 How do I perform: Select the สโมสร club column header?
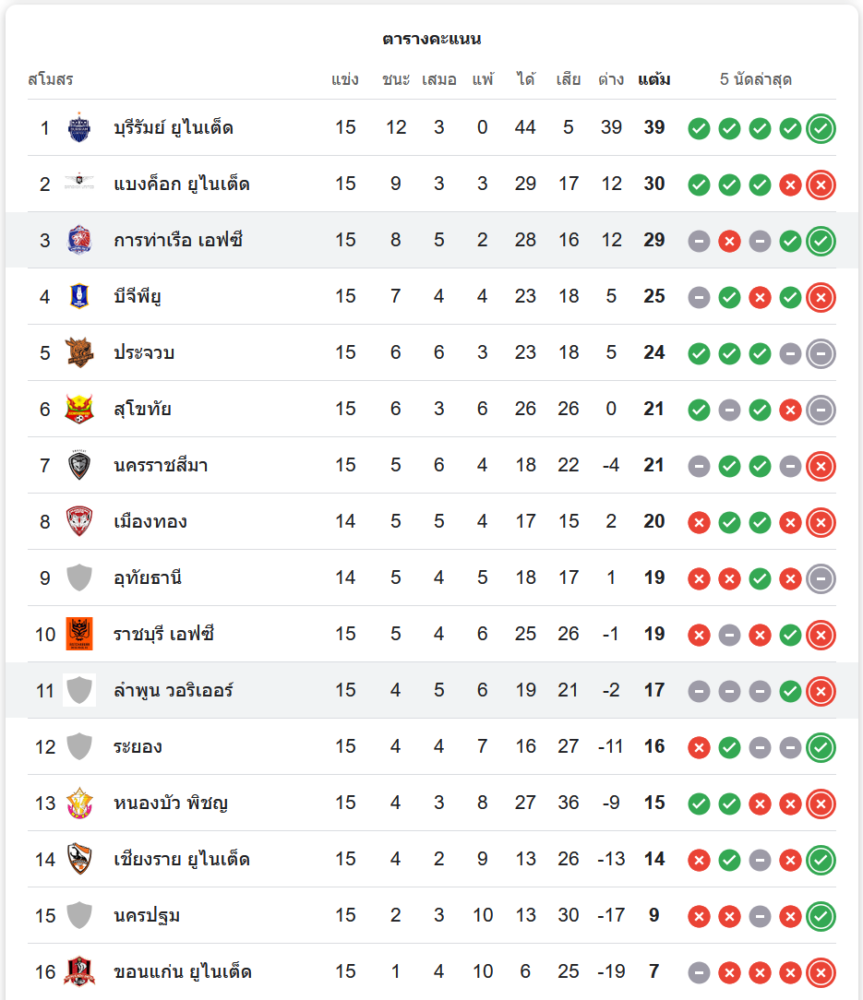point(50,79)
